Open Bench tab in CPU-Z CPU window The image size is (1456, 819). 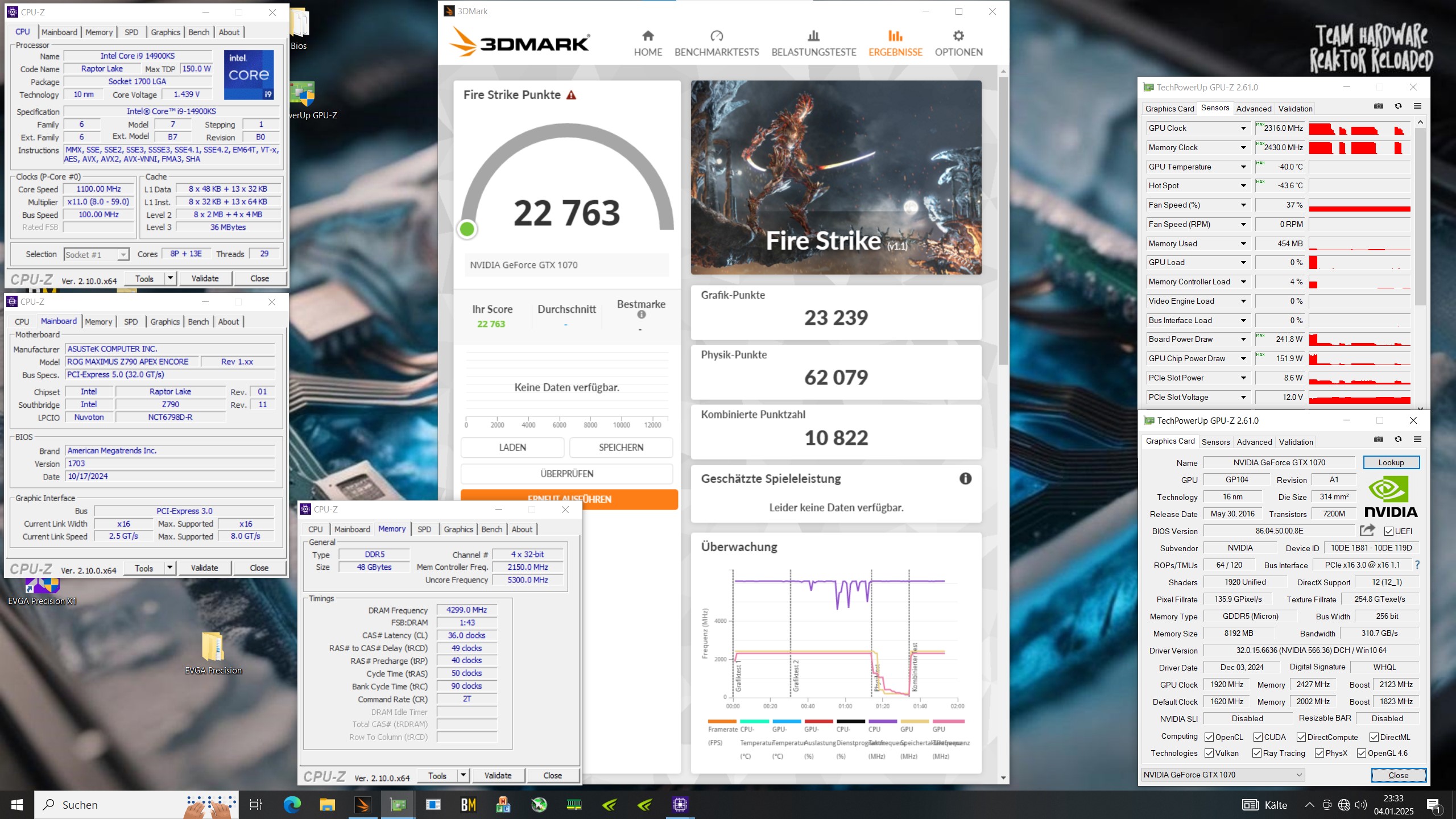click(x=199, y=32)
